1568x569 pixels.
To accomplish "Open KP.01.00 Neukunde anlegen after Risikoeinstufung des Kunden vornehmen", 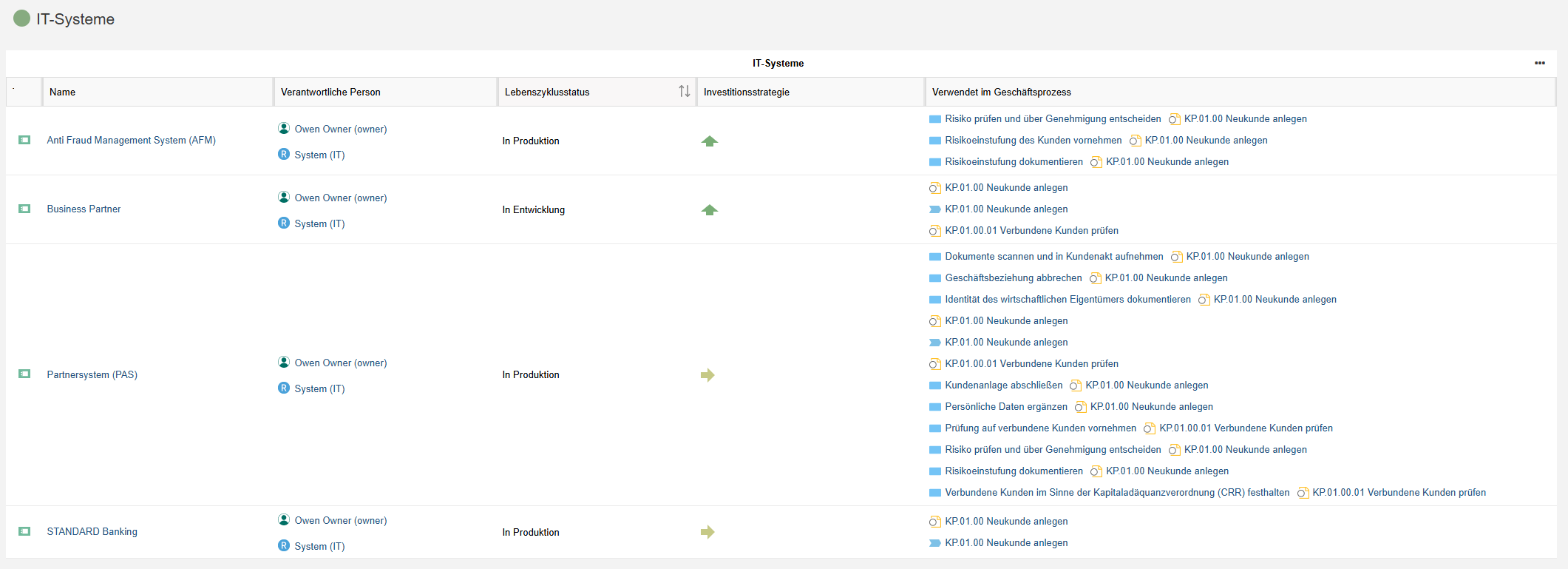I will coord(1206,140).
